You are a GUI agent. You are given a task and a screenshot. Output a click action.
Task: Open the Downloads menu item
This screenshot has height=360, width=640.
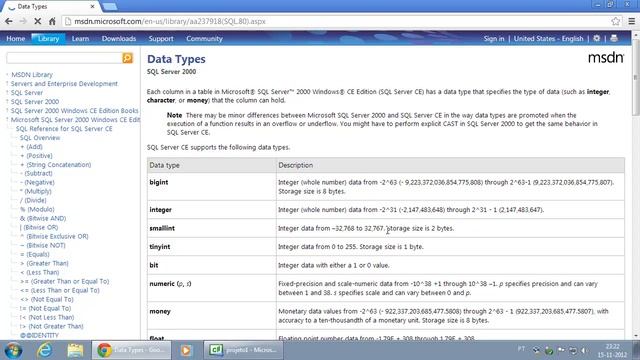tap(119, 39)
